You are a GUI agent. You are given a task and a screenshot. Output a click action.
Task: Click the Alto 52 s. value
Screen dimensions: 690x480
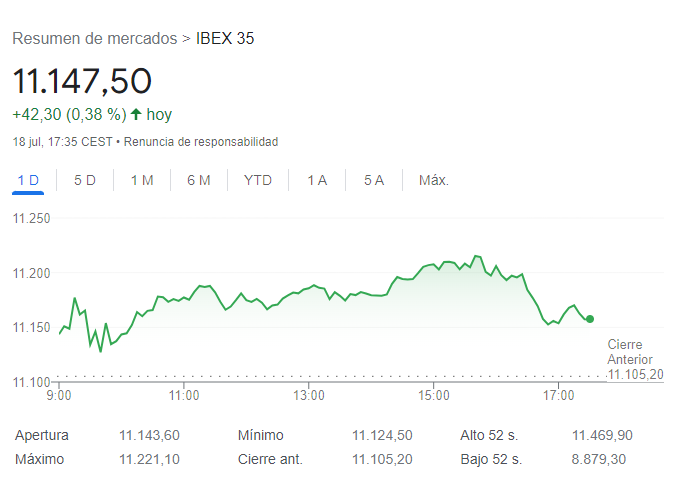(x=602, y=435)
